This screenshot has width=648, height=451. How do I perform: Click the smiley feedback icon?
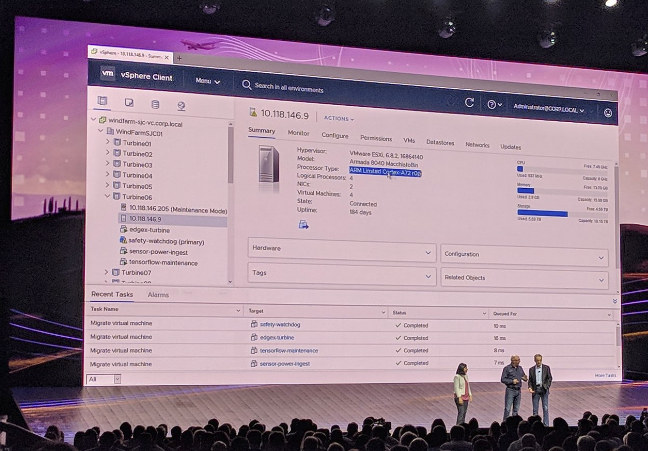(x=608, y=112)
